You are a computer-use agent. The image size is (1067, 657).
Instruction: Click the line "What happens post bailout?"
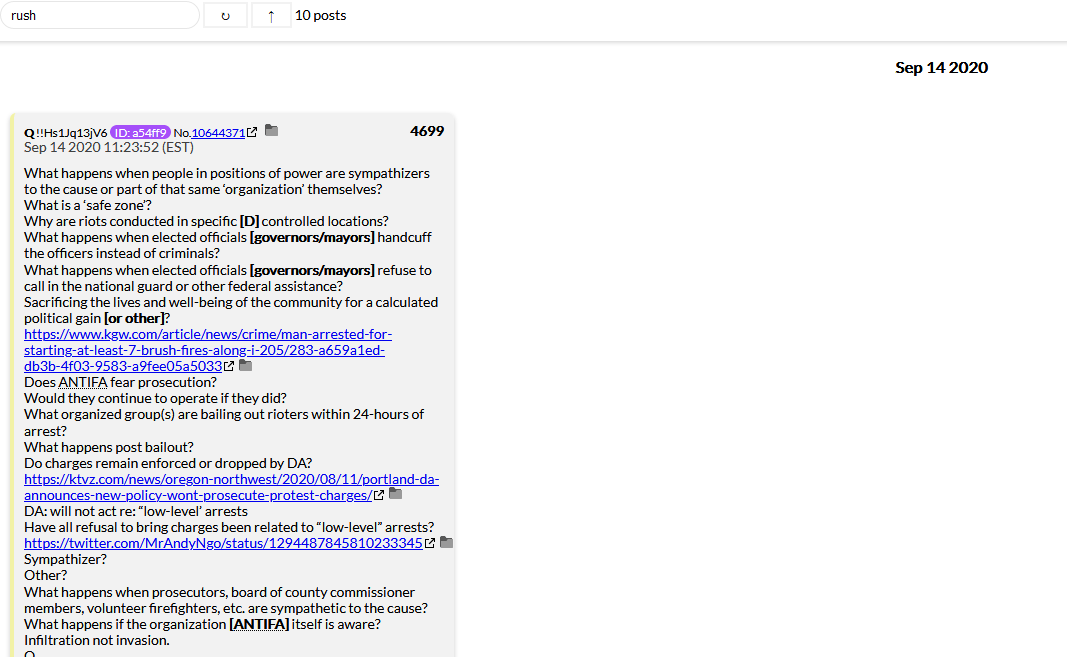click(x=109, y=447)
